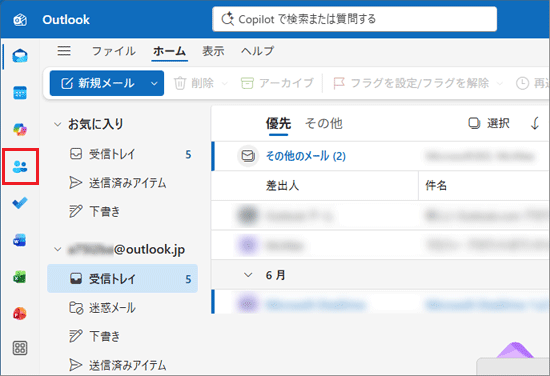Open the People contacts icon
The width and height of the screenshot is (550, 376).
tap(20, 166)
